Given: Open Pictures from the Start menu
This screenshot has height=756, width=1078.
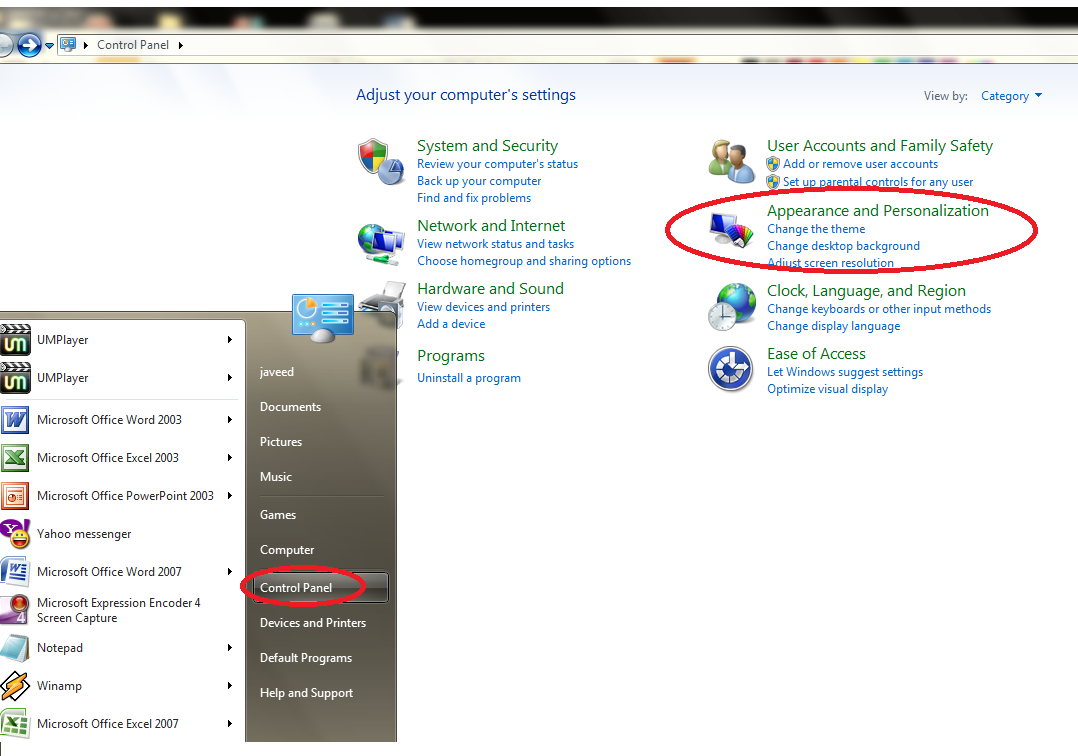Looking at the screenshot, I should point(280,442).
